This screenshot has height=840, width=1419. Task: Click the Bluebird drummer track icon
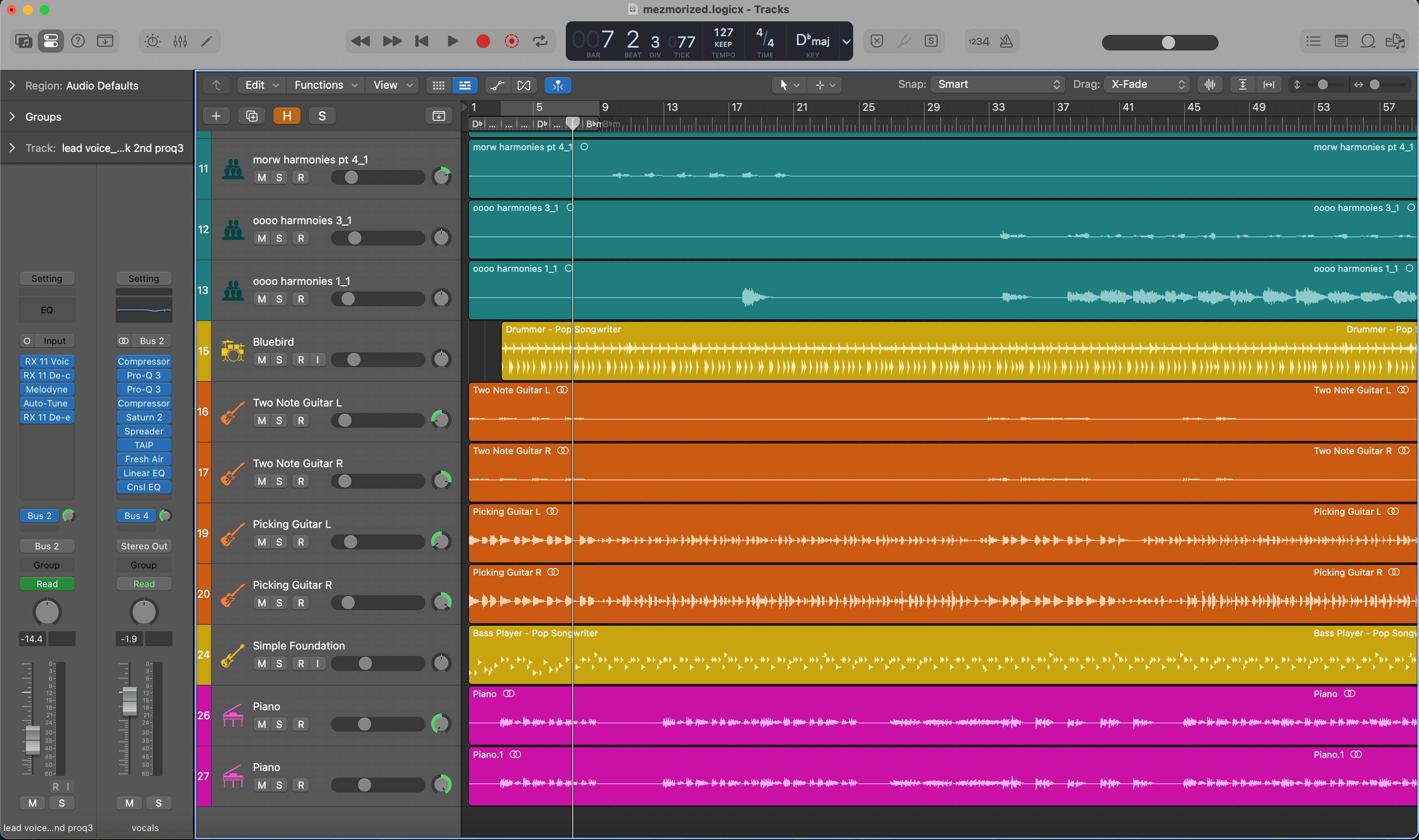click(233, 351)
